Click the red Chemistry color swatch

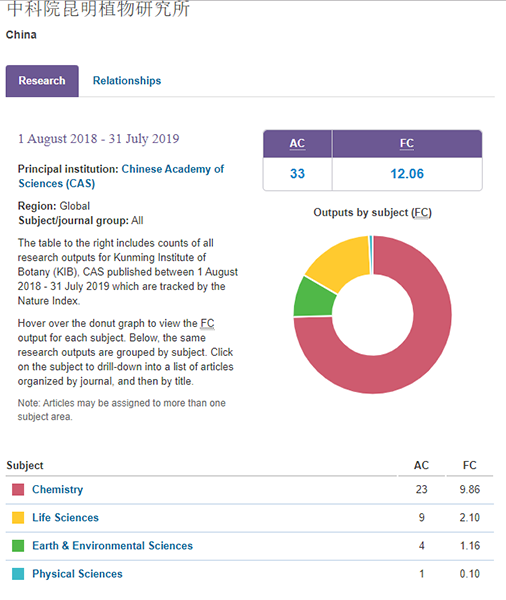(18, 489)
